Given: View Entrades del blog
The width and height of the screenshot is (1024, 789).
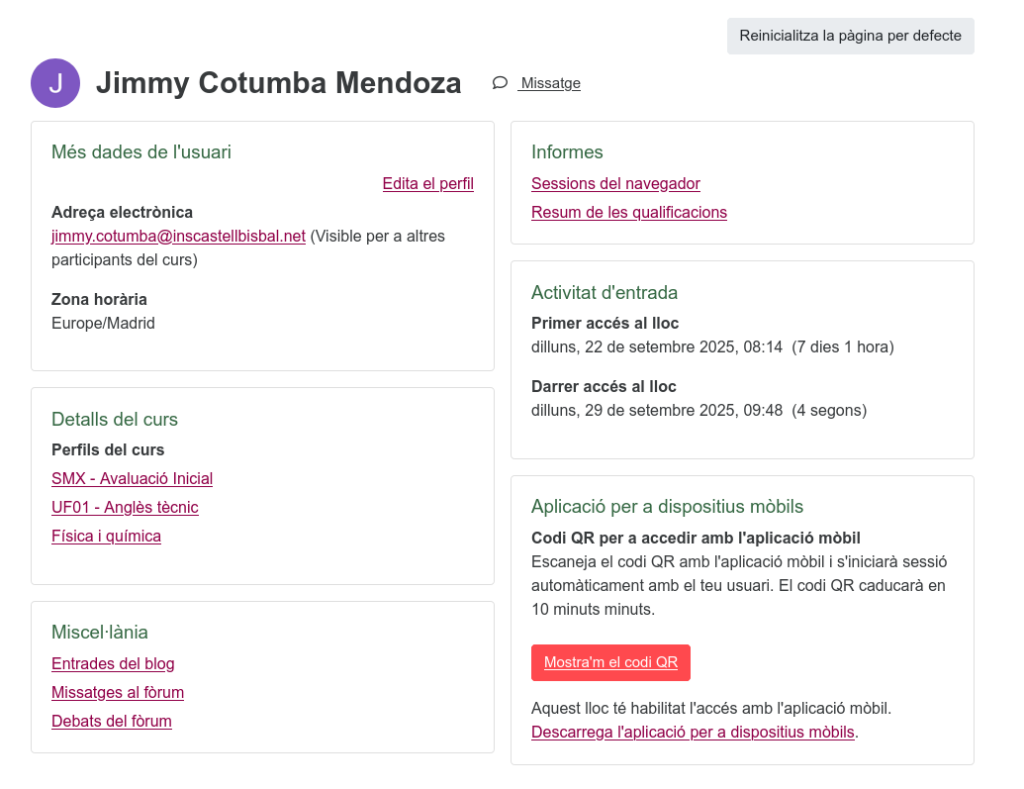Looking at the screenshot, I should tap(113, 663).
